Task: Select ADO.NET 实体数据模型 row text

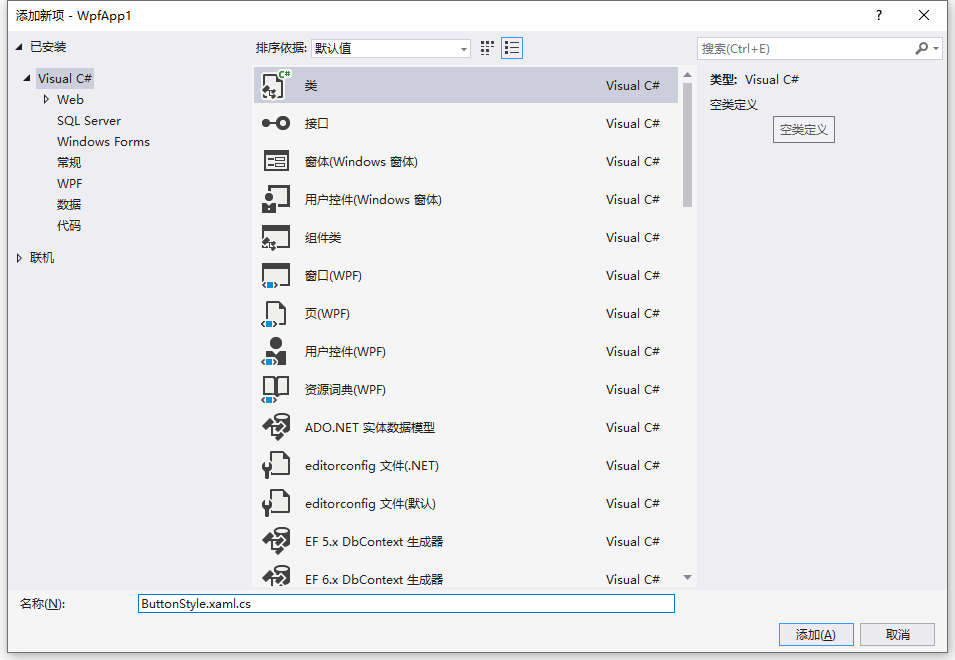Action: tap(370, 427)
